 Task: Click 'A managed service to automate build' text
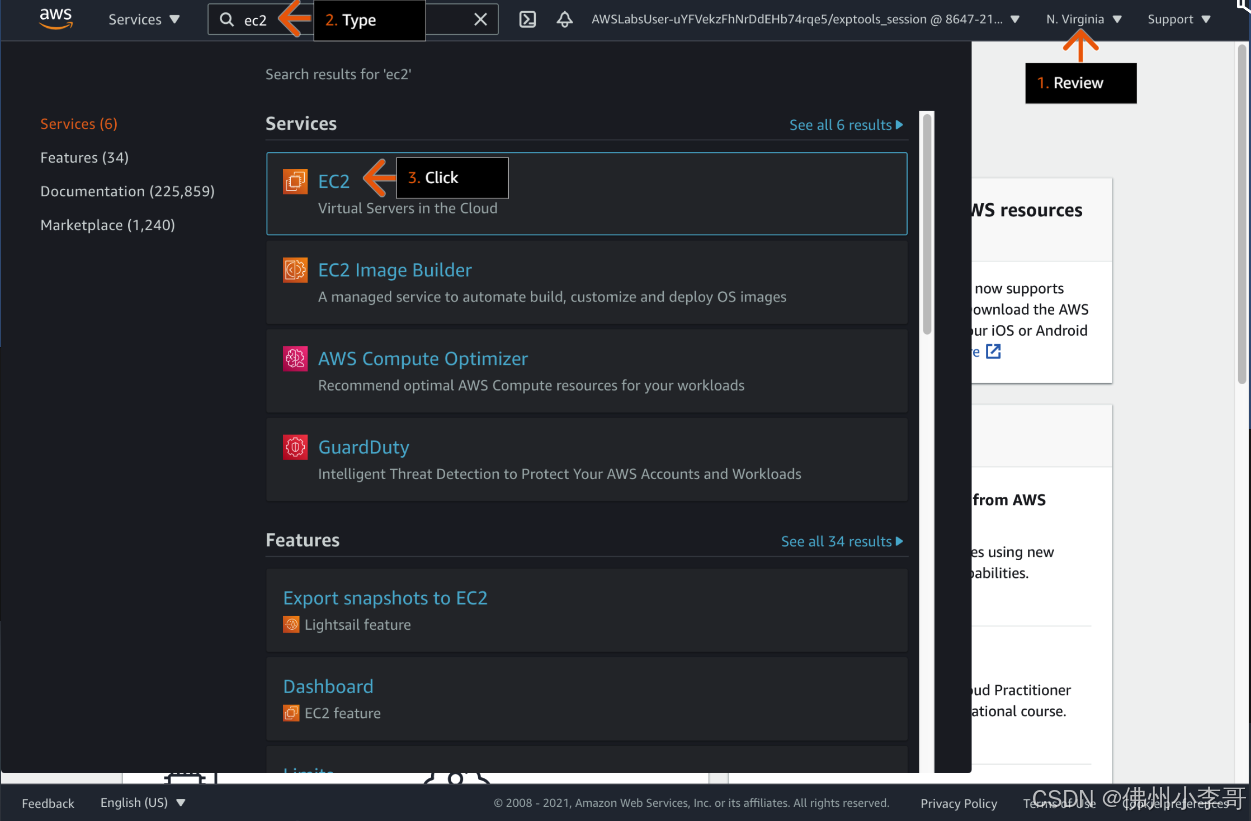click(x=552, y=297)
